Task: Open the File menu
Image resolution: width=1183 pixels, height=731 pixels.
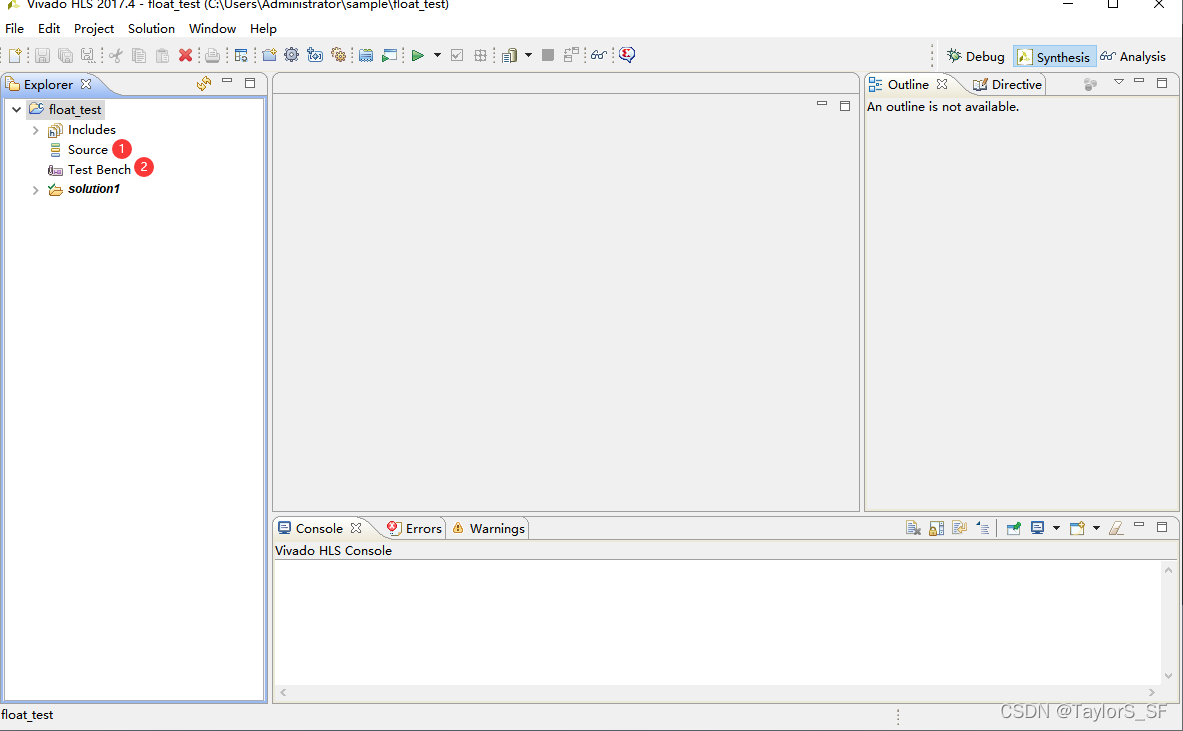Action: click(x=14, y=29)
